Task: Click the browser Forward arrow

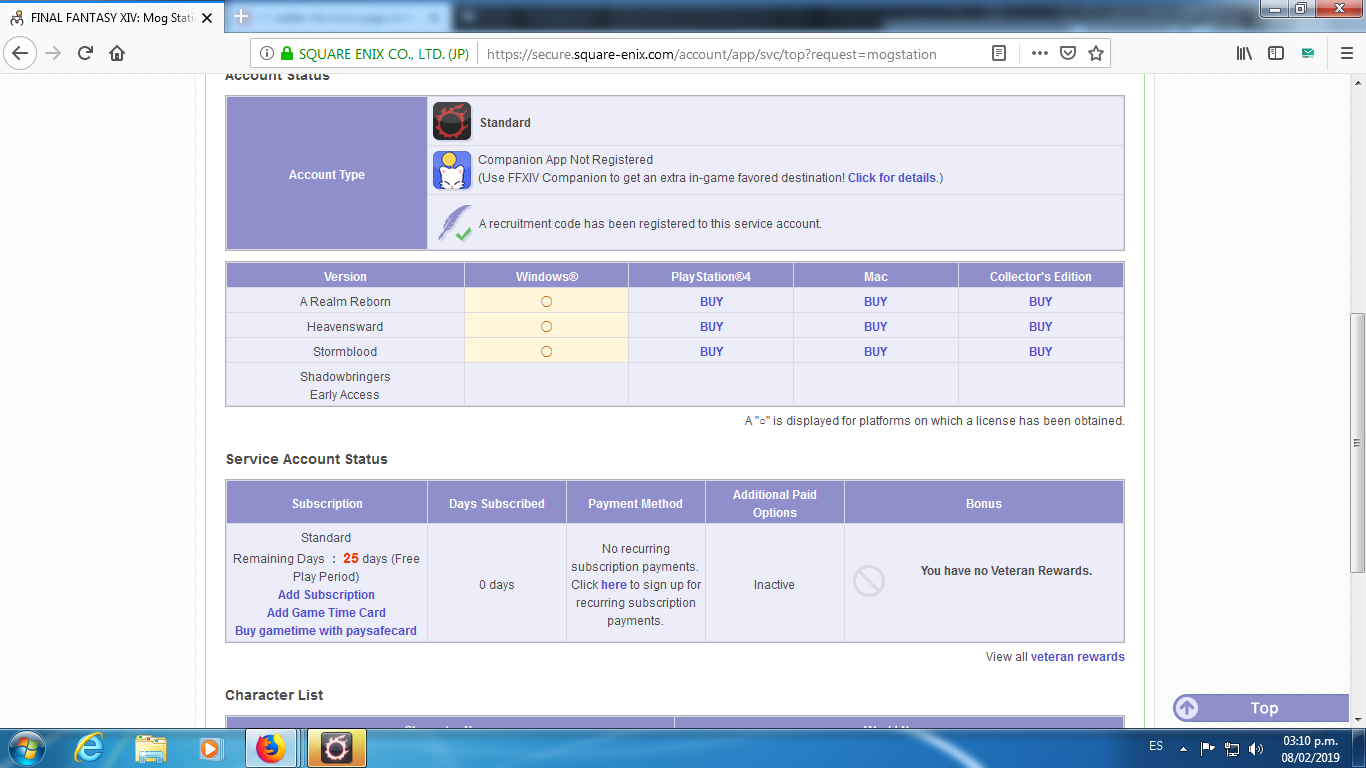Action: point(53,53)
